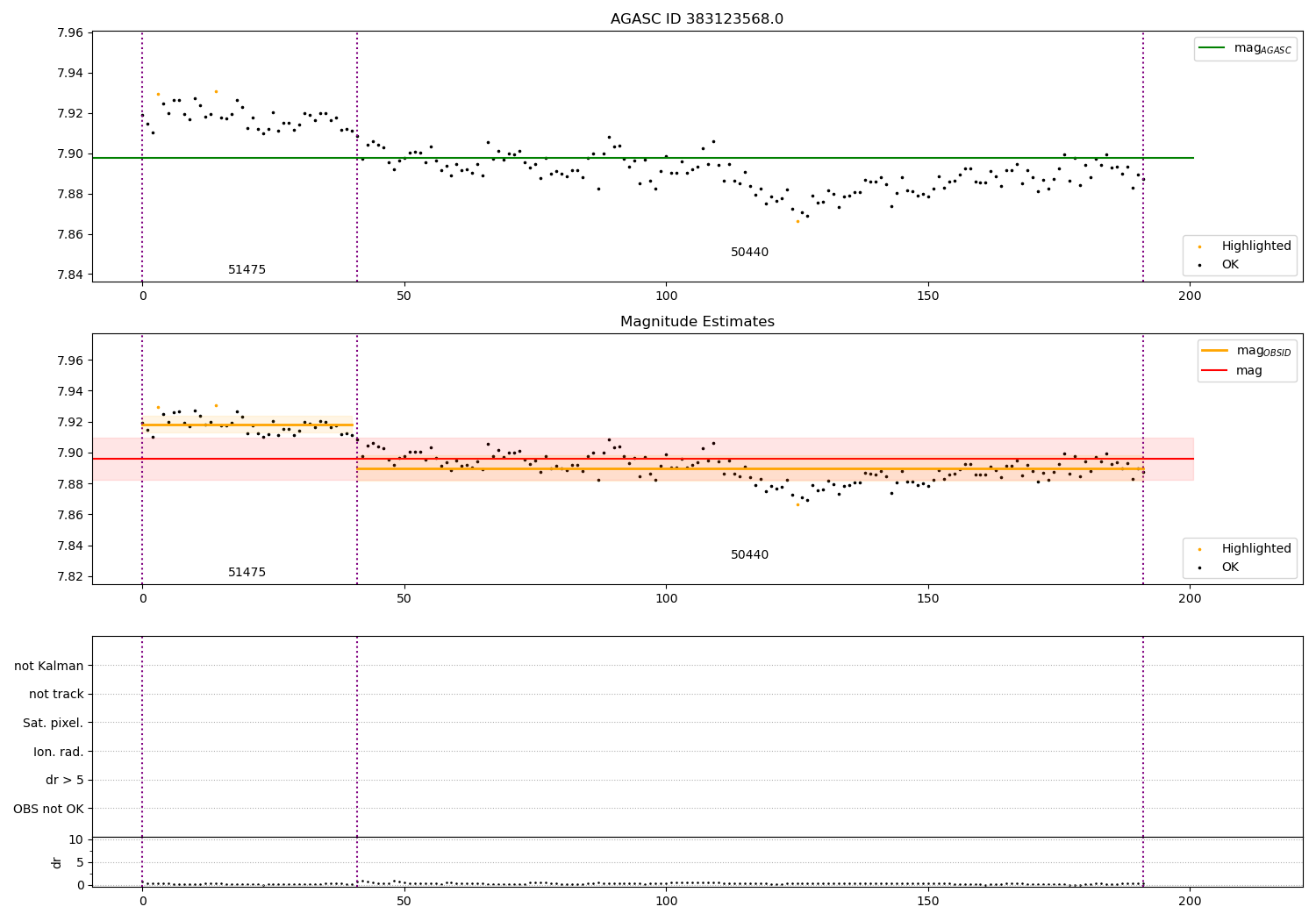Select the mag OBSID legend entry

tap(1247, 351)
